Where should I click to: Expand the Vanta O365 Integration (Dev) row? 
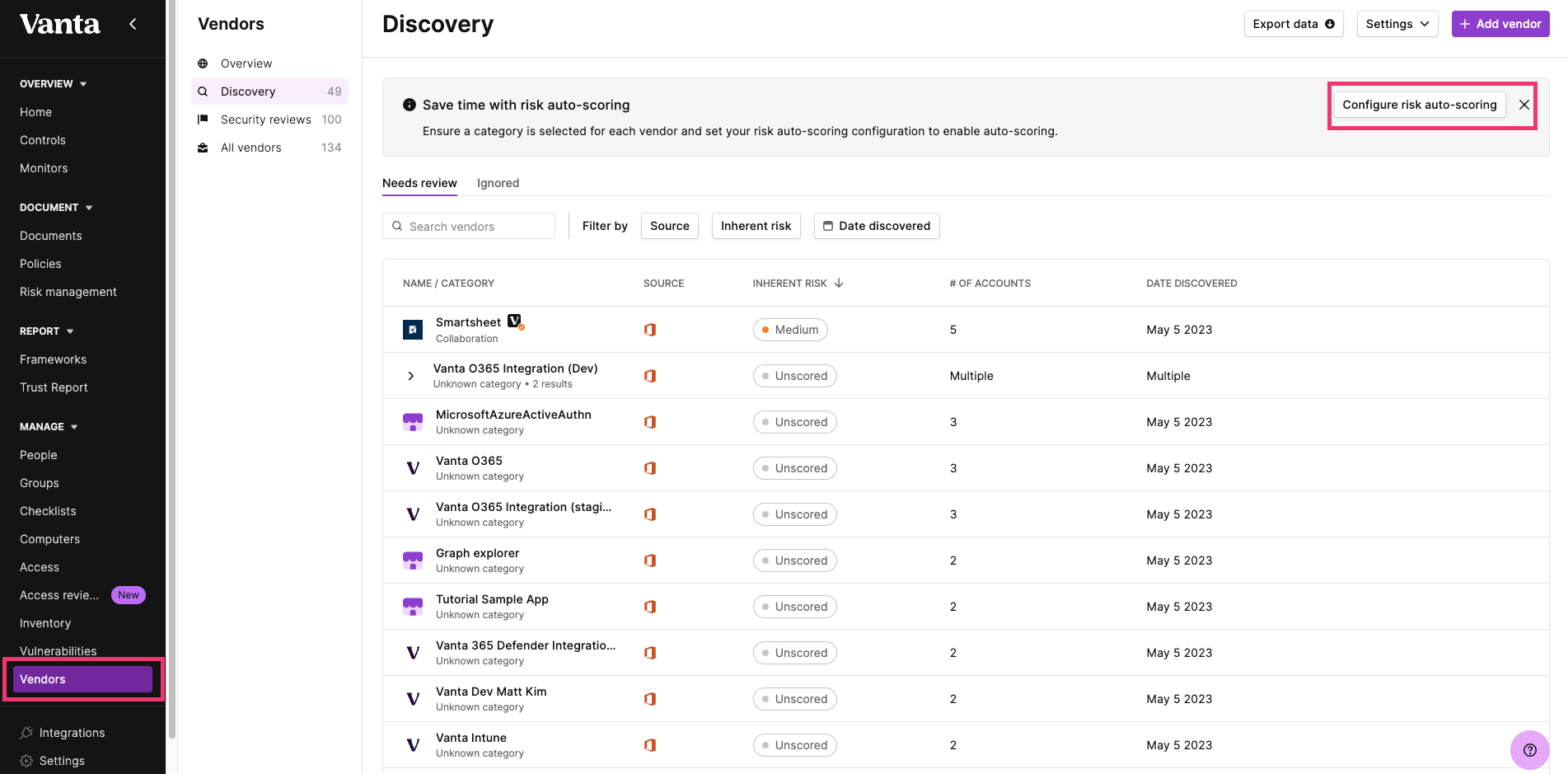click(410, 376)
